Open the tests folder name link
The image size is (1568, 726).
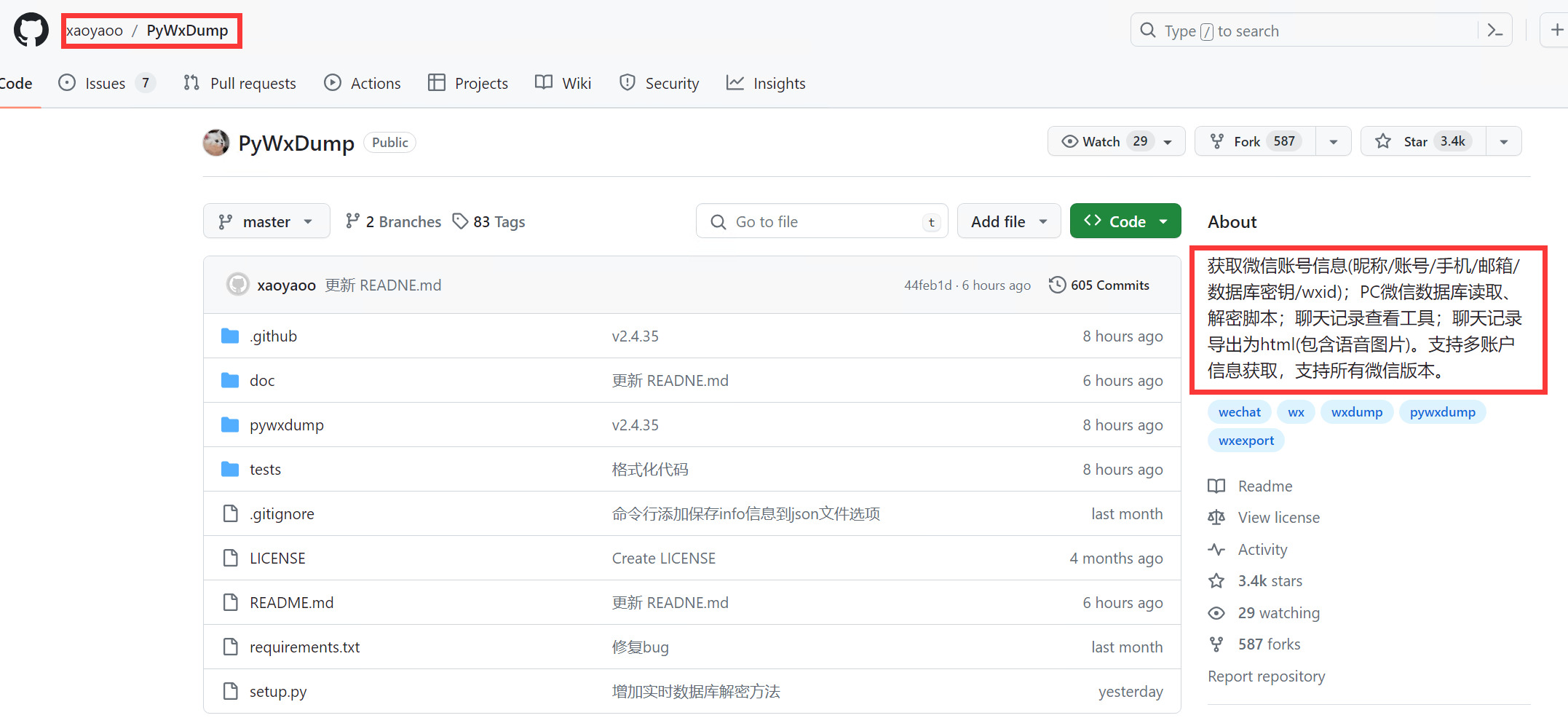coord(265,470)
